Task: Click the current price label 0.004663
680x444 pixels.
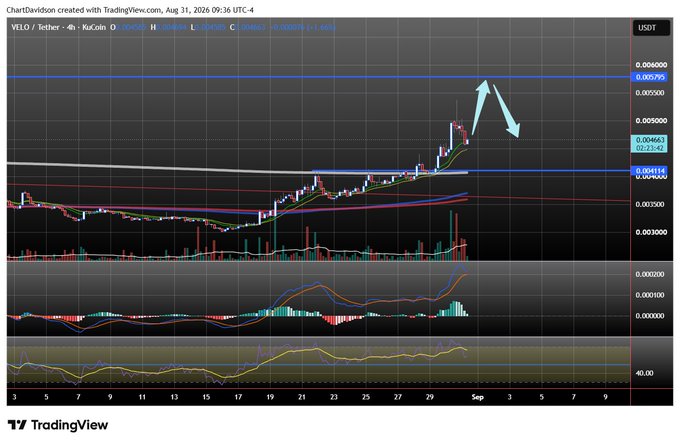Action: 650,140
